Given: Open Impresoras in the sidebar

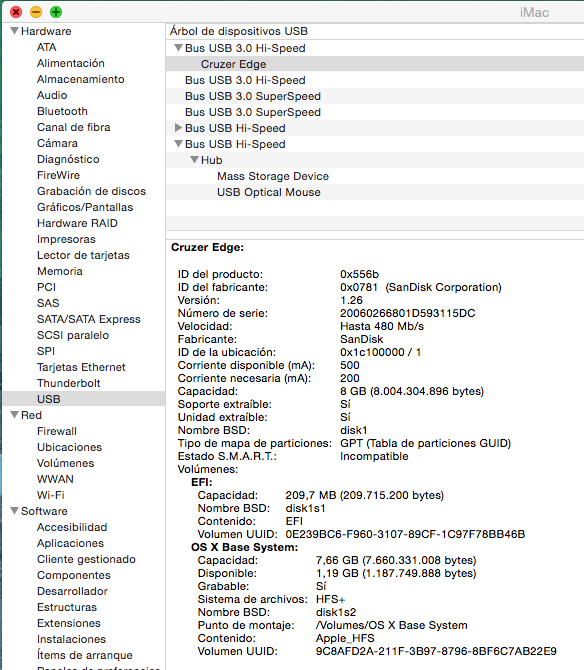Looking at the screenshot, I should [x=66, y=239].
